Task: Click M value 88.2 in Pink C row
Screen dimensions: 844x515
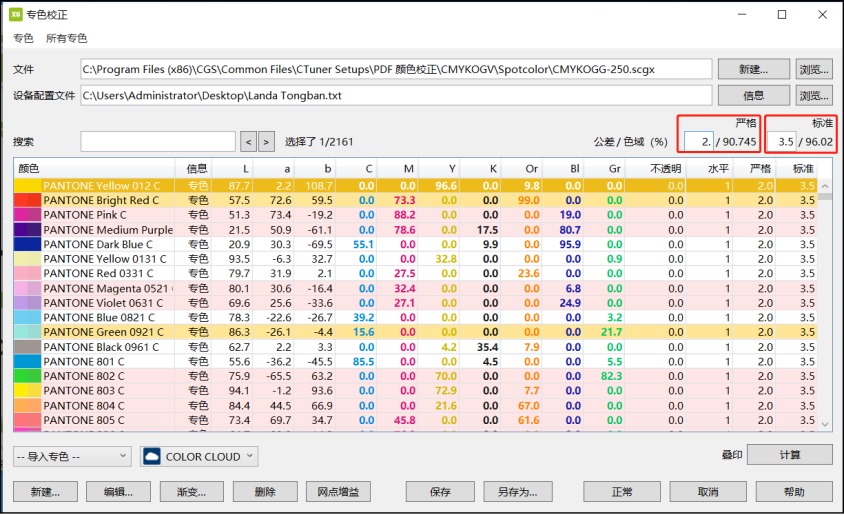Action: point(405,215)
